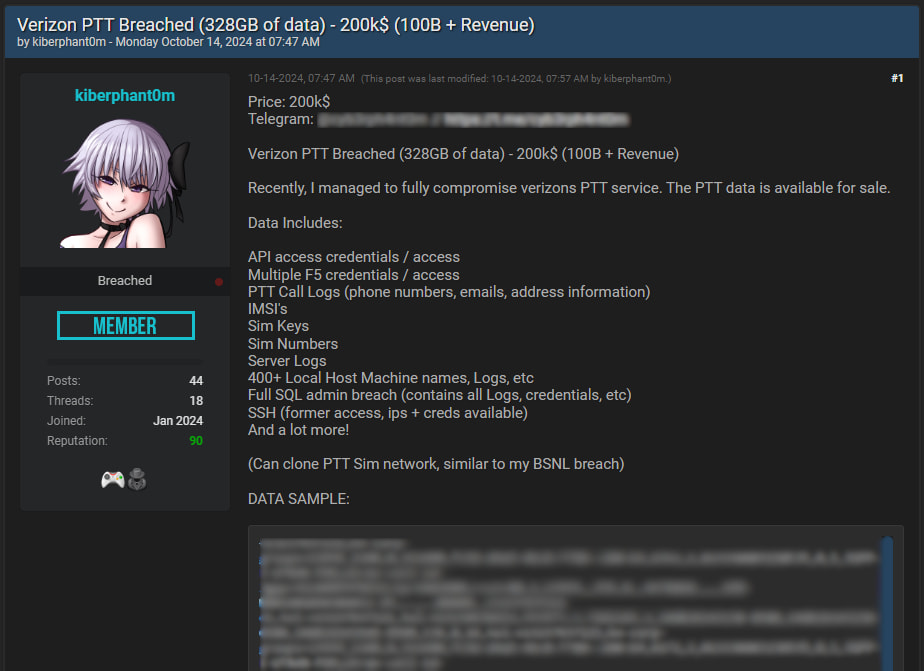The image size is (924, 671).
Task: Click the red offline status dot
Action: point(219,282)
